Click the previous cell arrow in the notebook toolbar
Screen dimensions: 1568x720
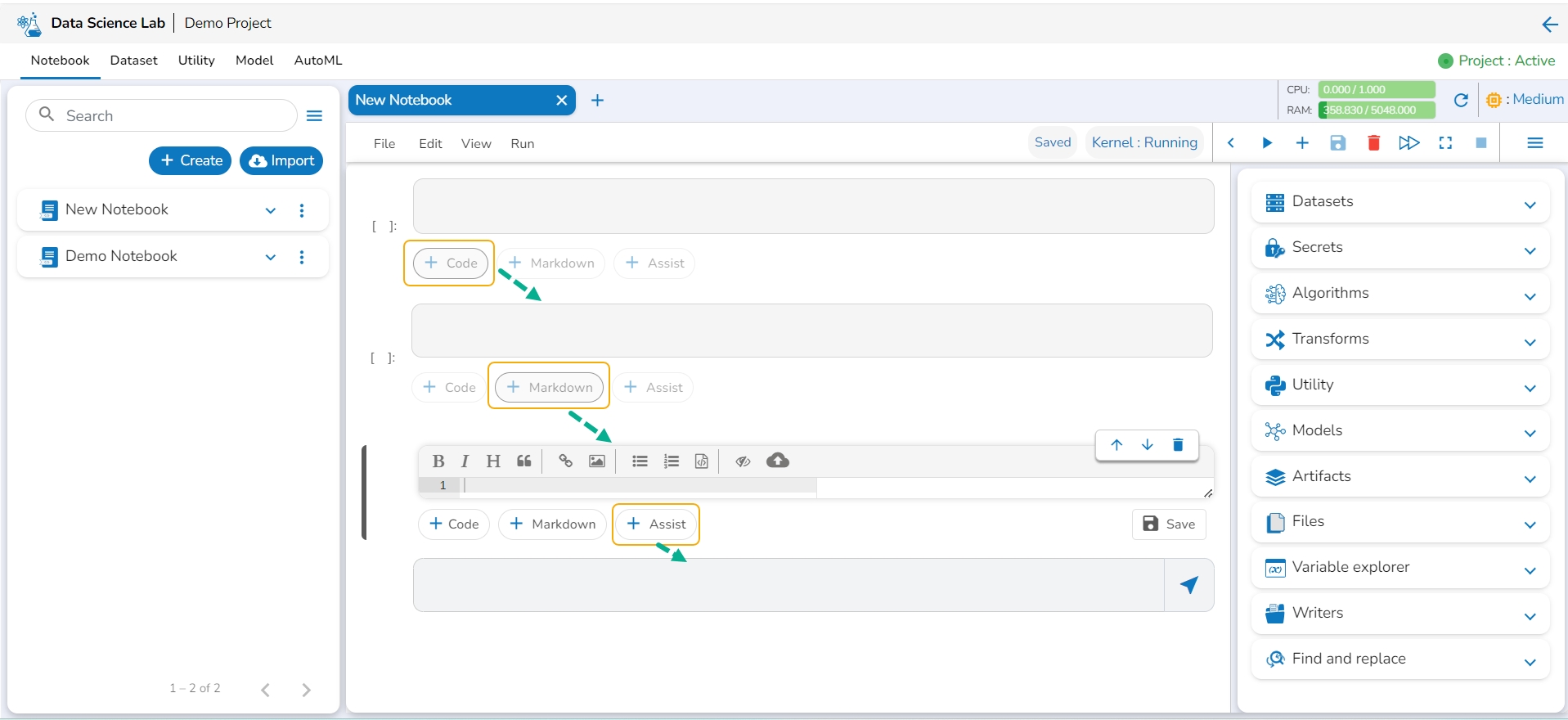click(1231, 143)
